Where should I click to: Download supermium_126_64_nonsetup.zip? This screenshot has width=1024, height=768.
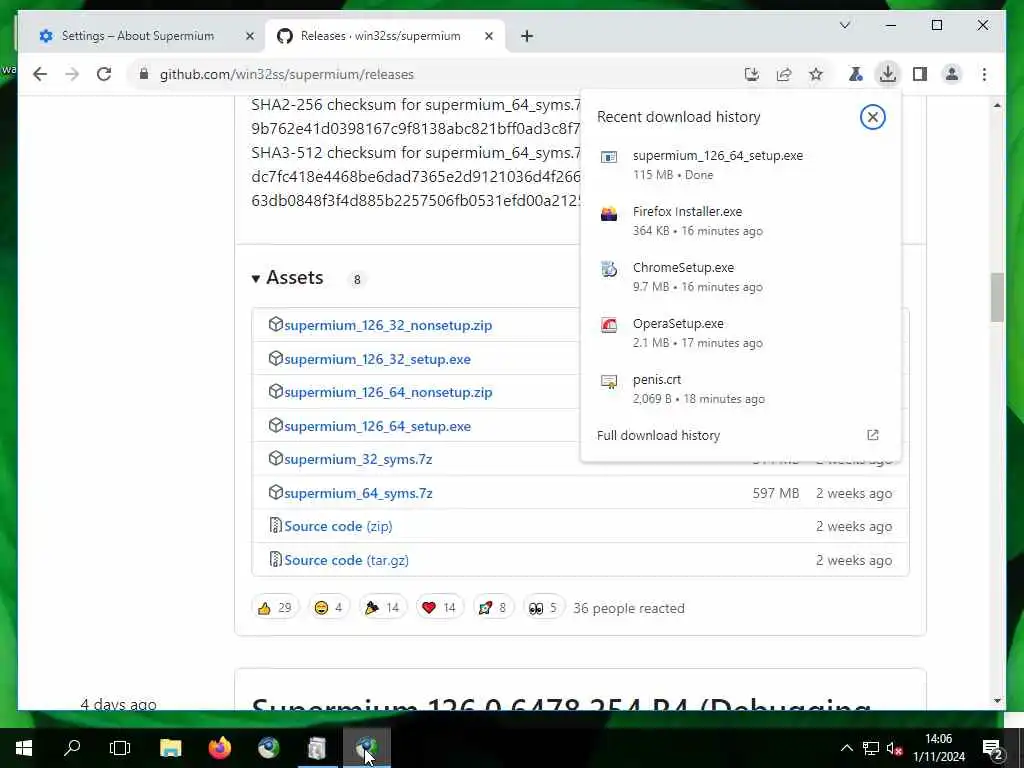pos(388,392)
